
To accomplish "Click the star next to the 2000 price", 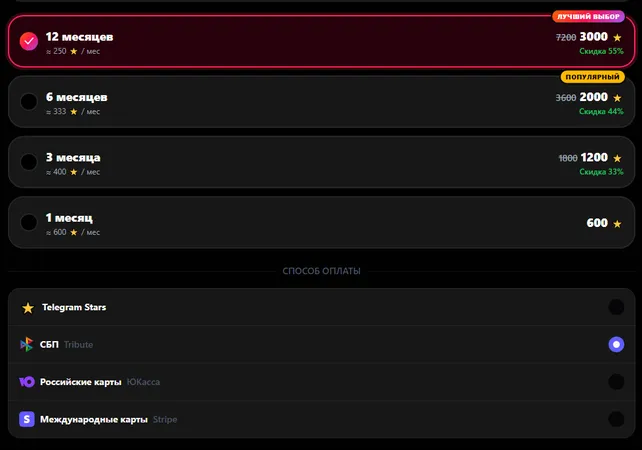I will [x=617, y=98].
